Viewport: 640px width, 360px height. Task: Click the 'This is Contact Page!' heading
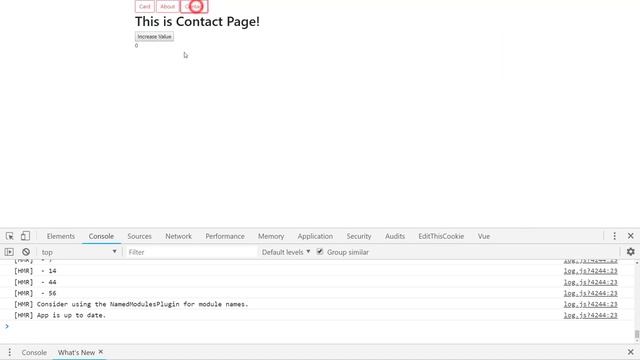[x=197, y=21]
